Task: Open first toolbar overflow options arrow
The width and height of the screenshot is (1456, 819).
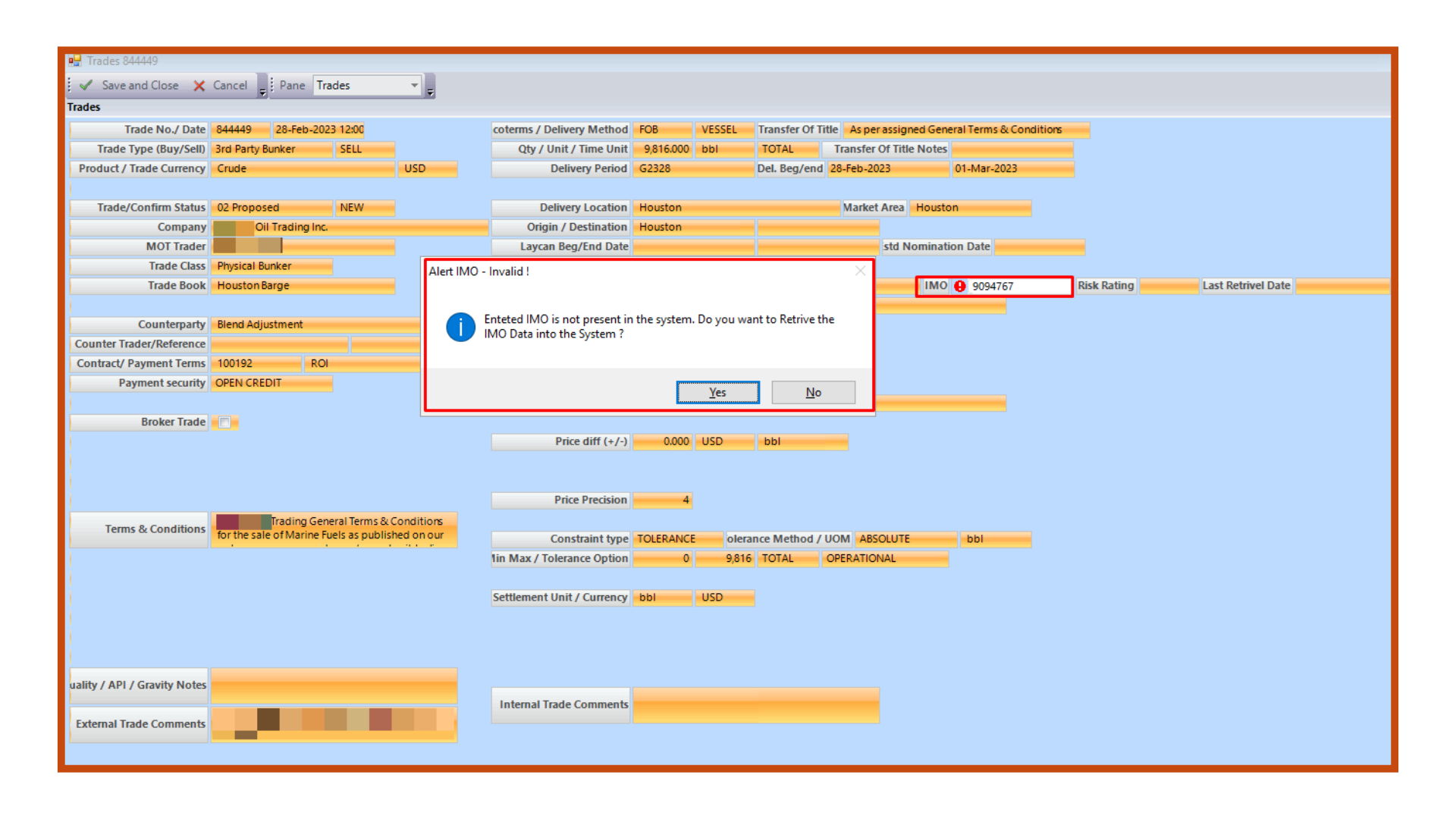Action: (262, 92)
